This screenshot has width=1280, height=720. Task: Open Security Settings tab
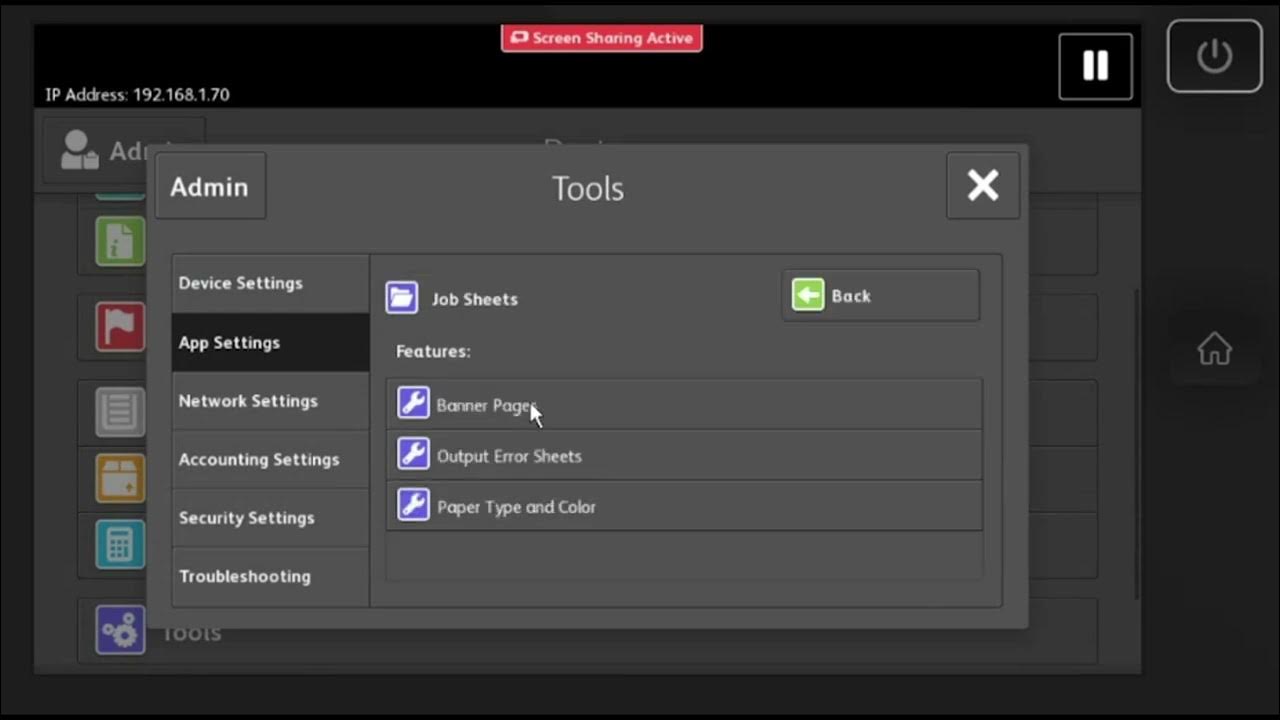[270, 518]
